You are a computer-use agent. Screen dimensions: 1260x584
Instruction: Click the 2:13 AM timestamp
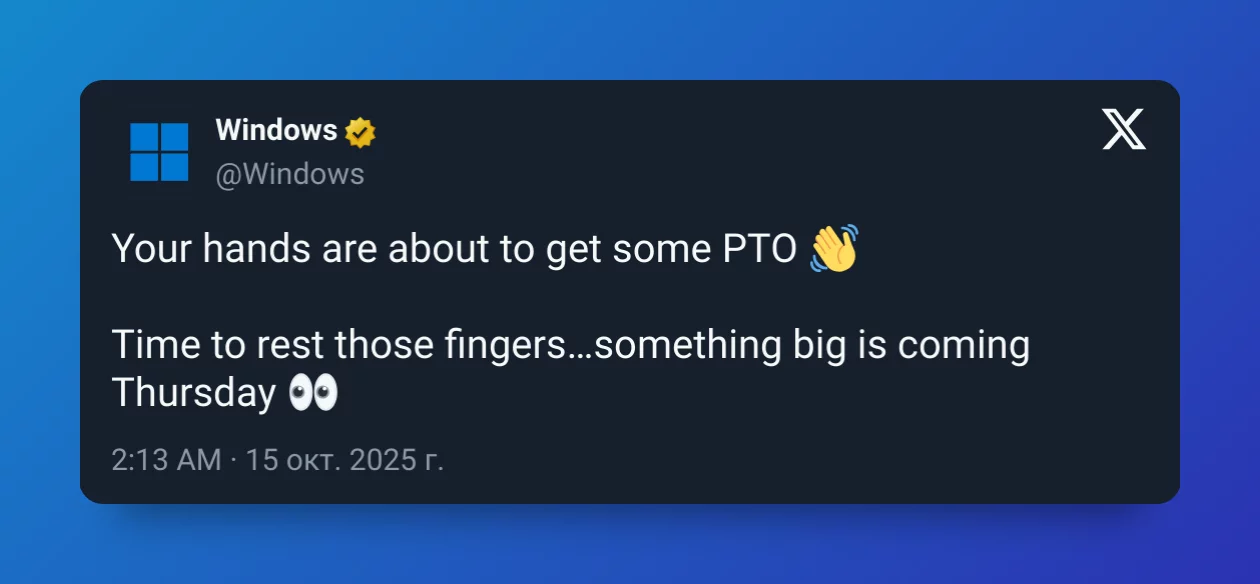tap(166, 460)
